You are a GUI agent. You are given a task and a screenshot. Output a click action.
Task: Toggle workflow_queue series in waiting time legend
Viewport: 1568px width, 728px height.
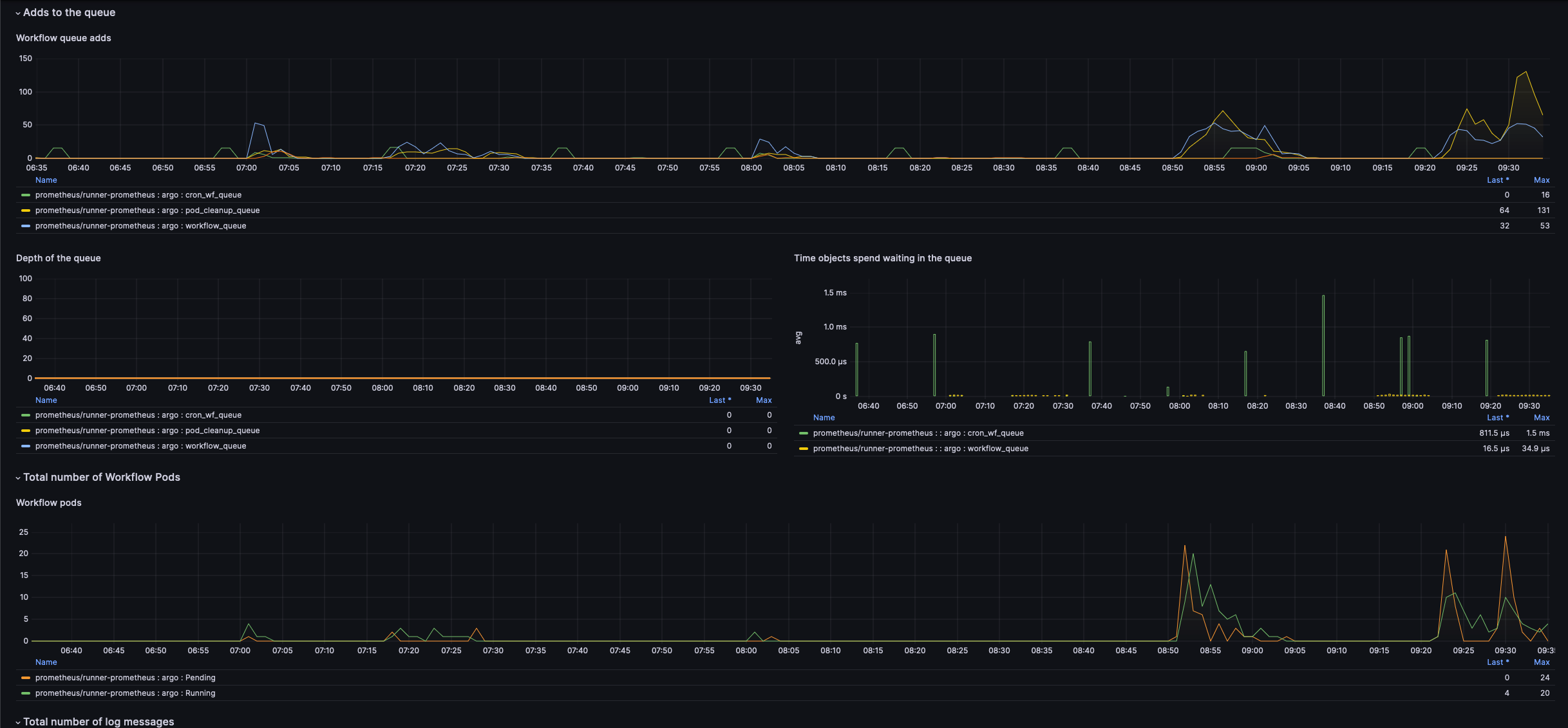pyautogui.click(x=920, y=449)
